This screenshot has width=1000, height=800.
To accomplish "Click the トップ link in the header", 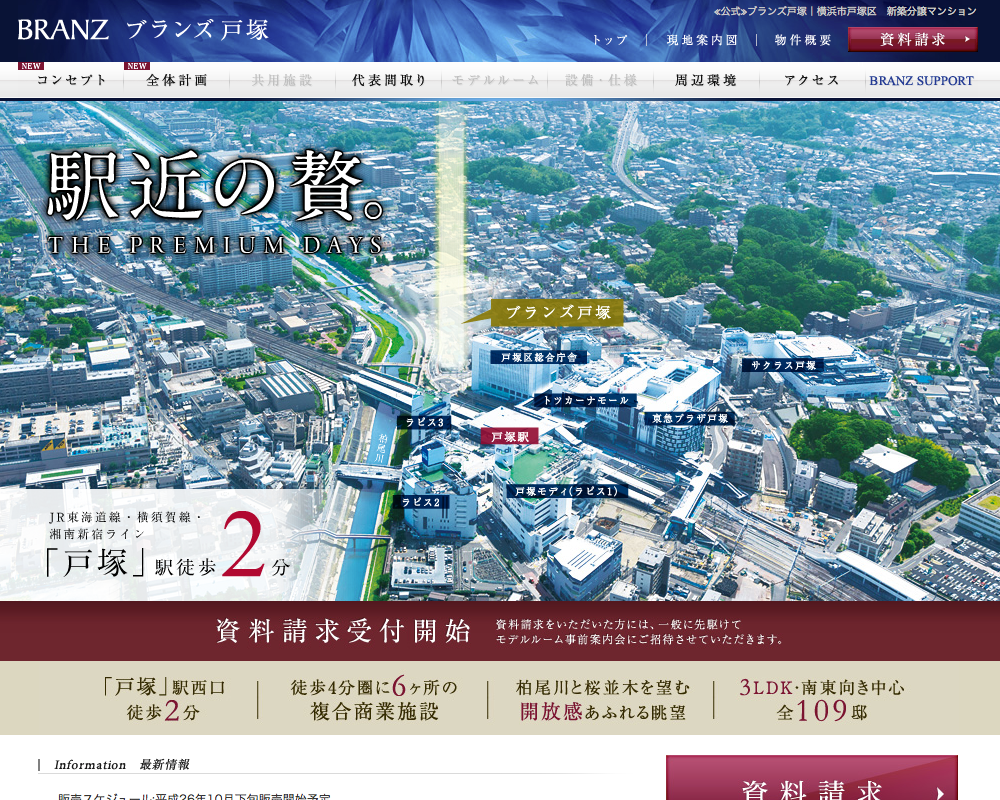I will [610, 40].
